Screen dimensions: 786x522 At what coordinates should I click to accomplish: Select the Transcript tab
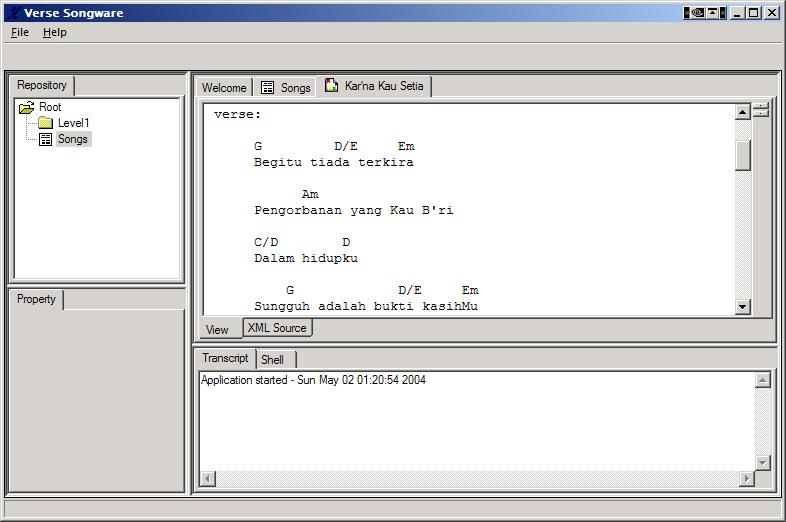[225, 358]
